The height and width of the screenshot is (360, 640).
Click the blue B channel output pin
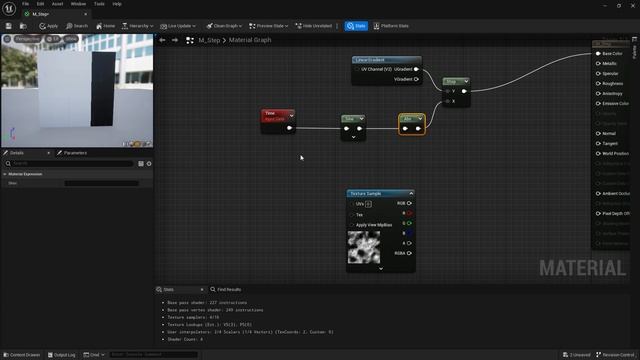tap(409, 233)
